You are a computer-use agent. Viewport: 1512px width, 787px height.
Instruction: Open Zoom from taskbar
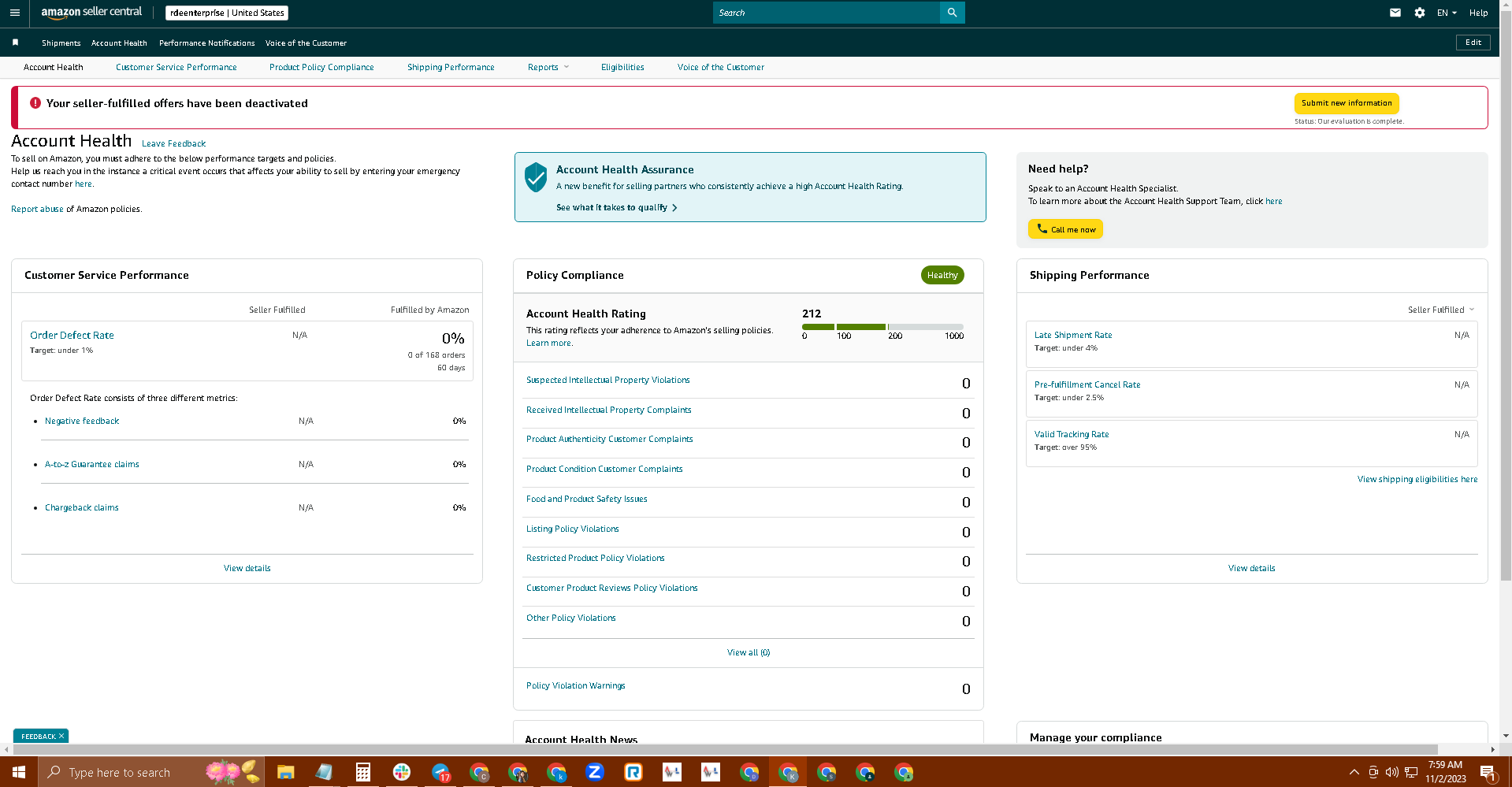[595, 772]
